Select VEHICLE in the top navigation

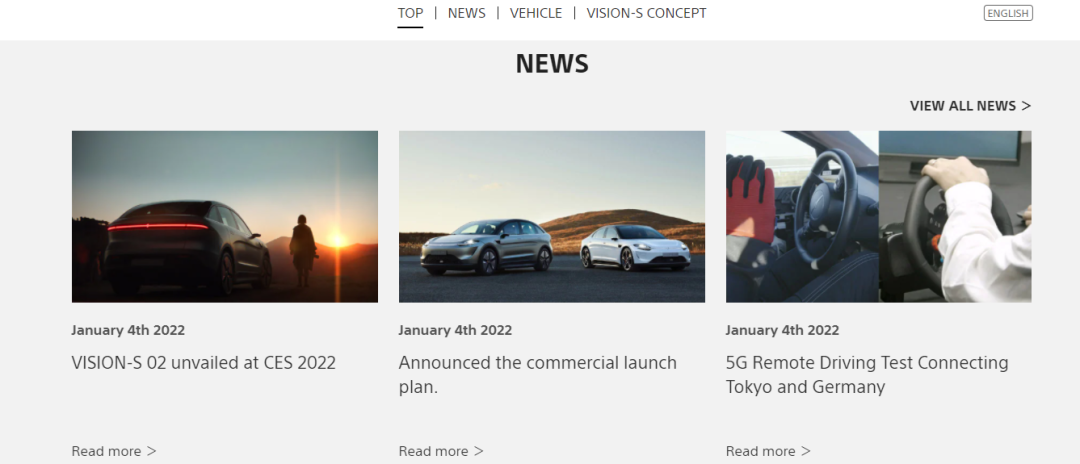(x=536, y=13)
